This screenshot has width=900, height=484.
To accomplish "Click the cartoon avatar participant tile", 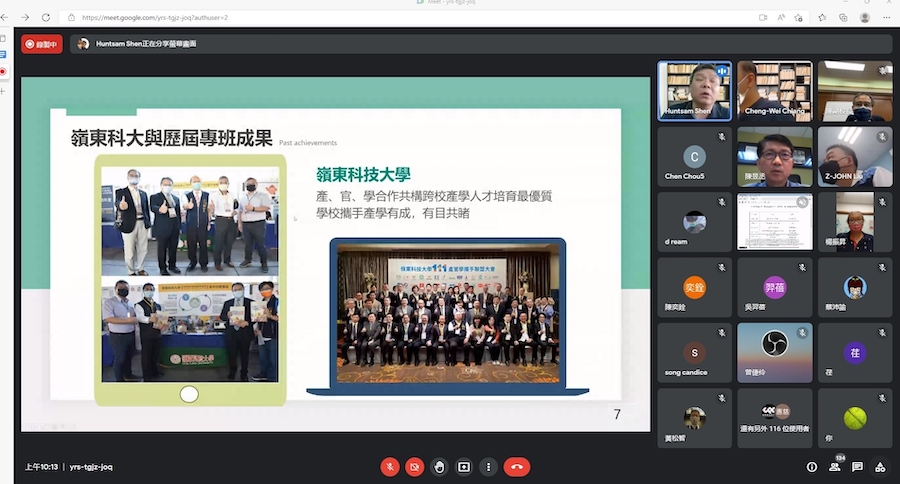I will click(855, 288).
